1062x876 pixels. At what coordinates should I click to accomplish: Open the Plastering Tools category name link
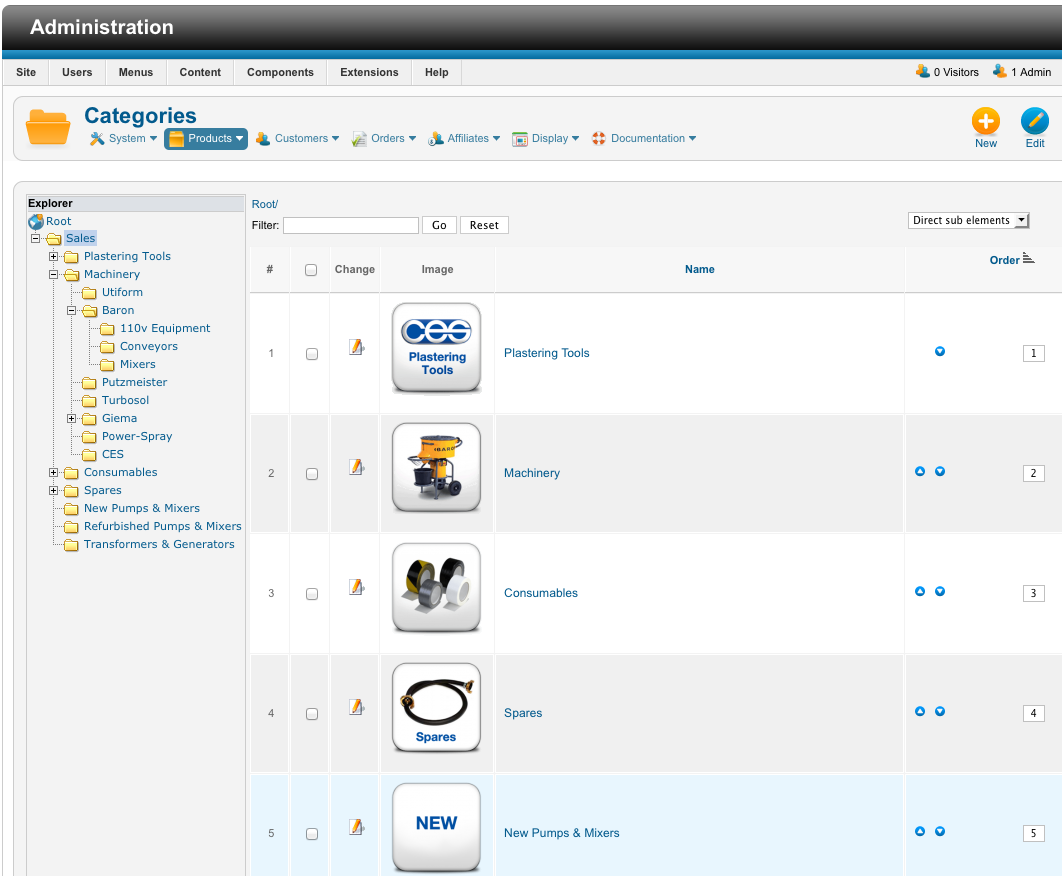(547, 353)
